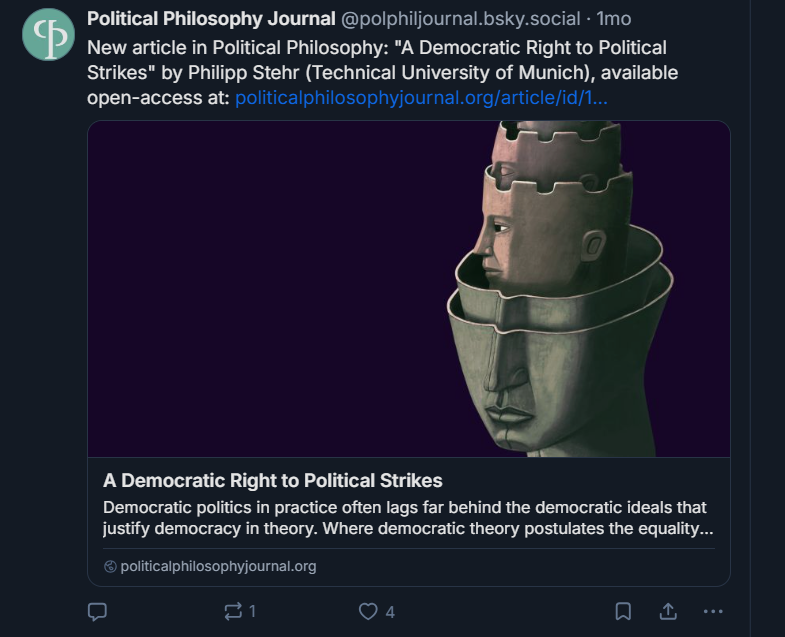
Task: Repost using the repost arrows icon
Action: tap(233, 611)
